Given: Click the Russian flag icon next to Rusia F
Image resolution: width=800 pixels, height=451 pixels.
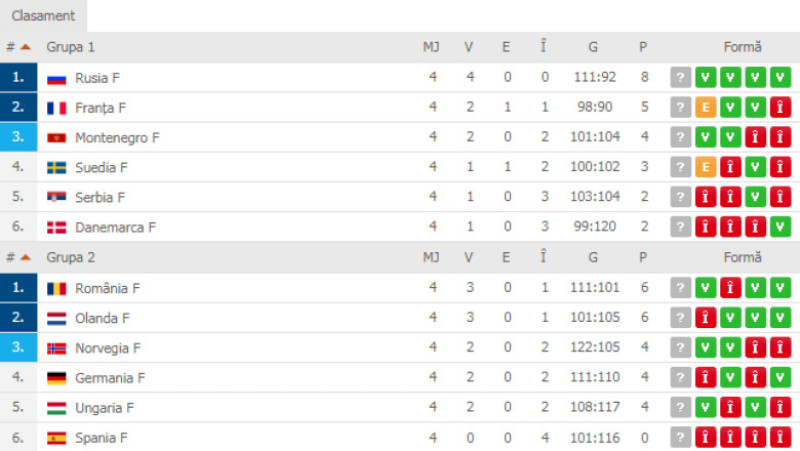Looking at the screenshot, I should 56,79.
